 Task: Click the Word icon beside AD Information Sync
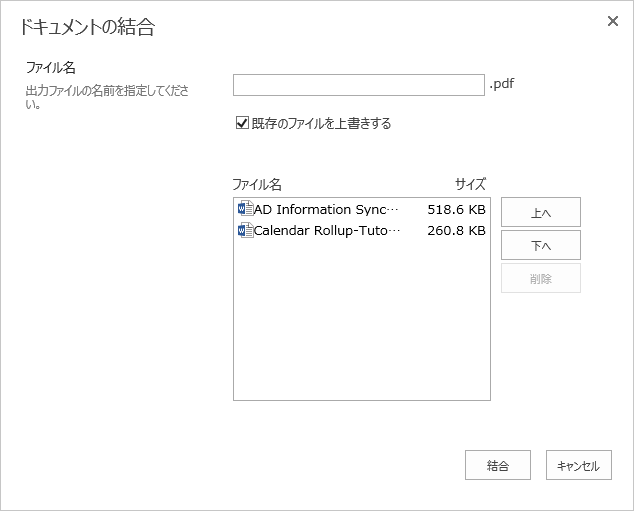pos(245,209)
